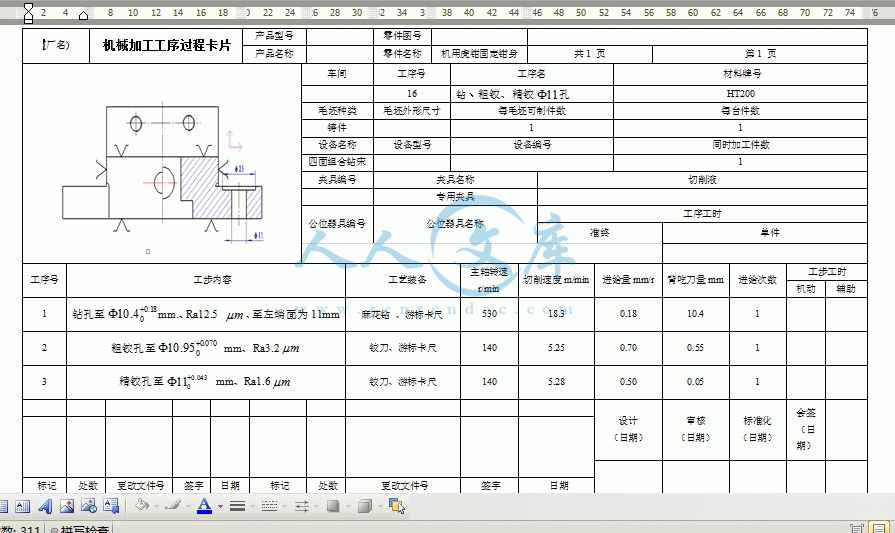Click the 工序工时 header cell

pyautogui.click(x=702, y=214)
